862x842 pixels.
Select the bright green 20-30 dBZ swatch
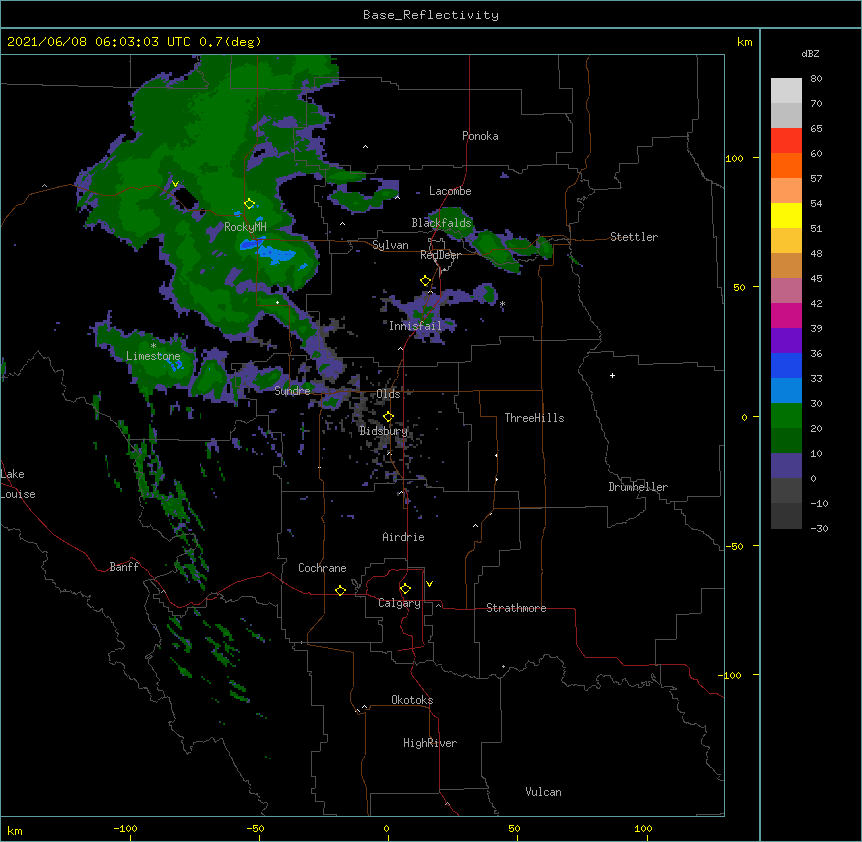point(786,416)
